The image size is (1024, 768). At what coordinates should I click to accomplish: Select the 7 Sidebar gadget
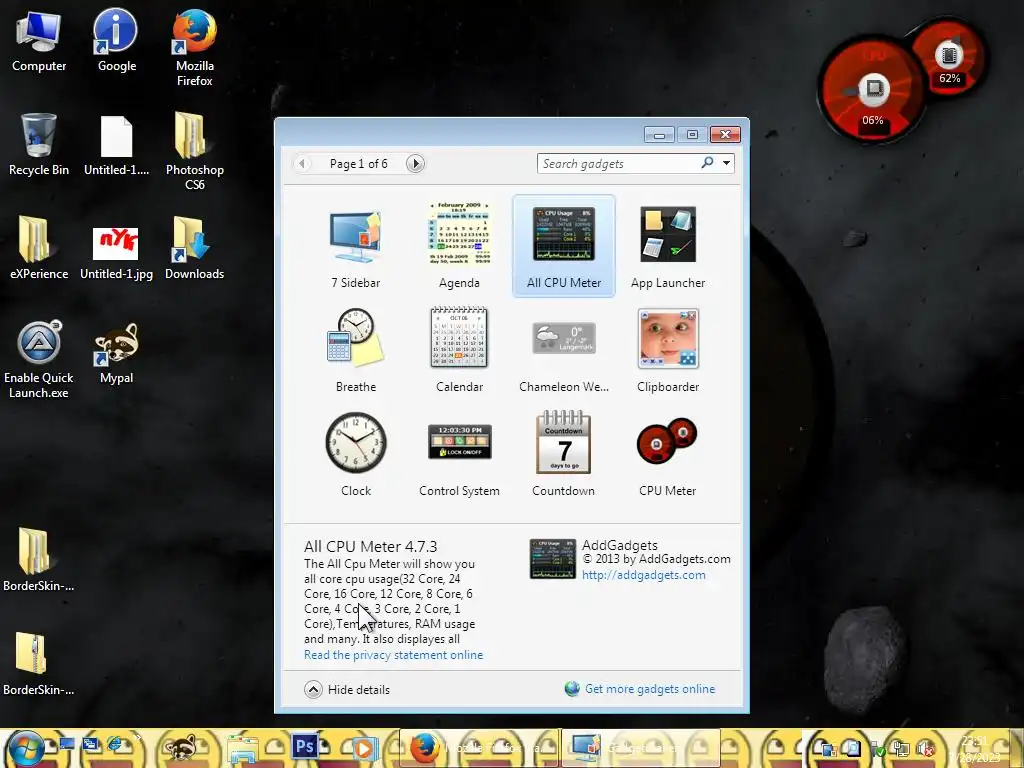tap(355, 246)
